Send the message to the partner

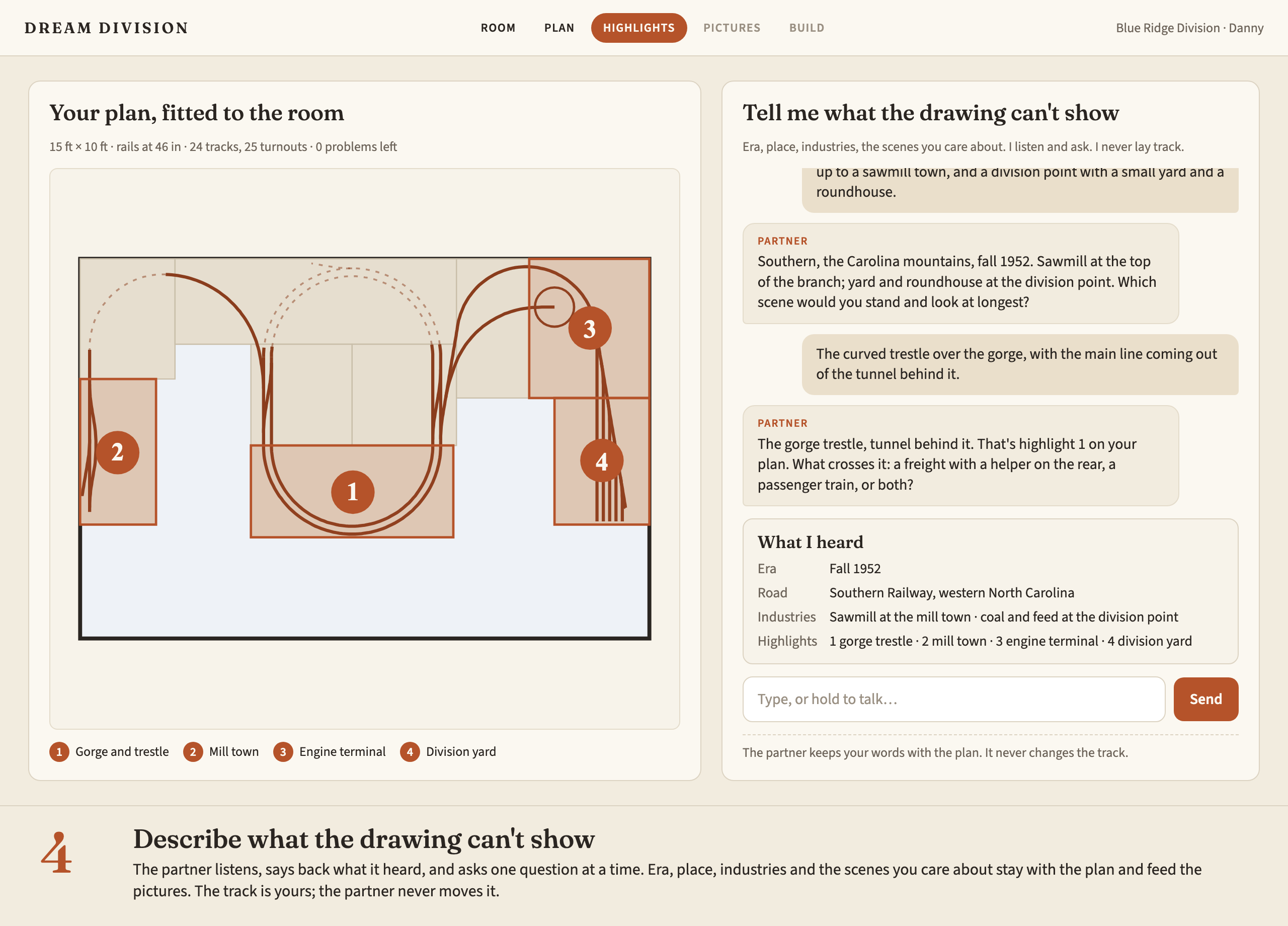click(x=1205, y=699)
